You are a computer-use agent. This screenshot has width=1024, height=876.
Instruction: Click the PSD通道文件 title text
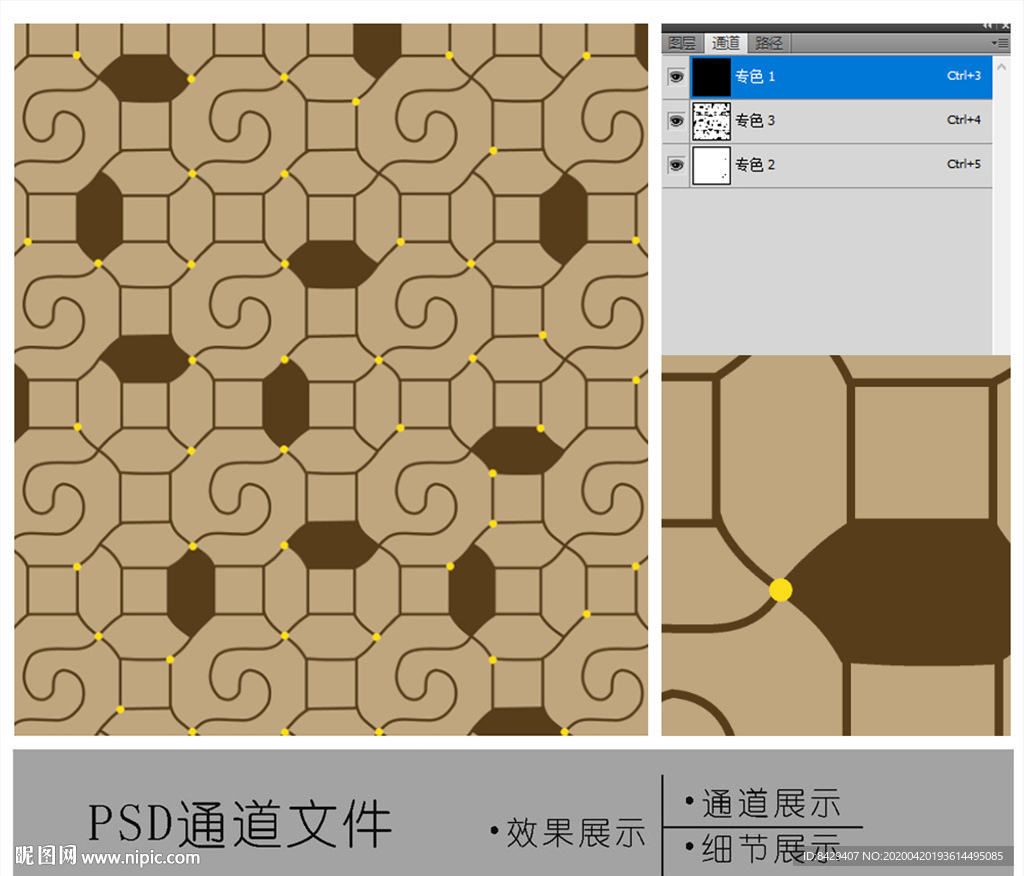tap(240, 824)
